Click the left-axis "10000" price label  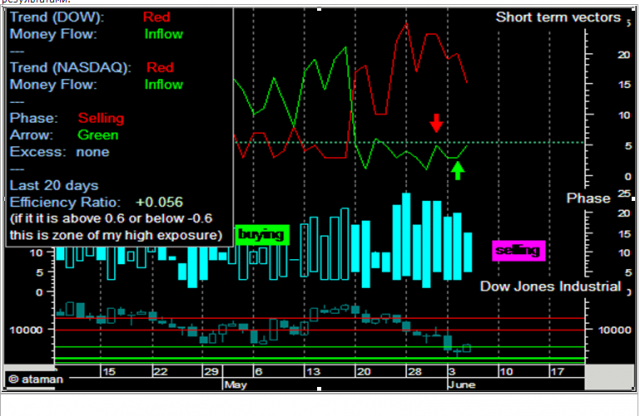[x=26, y=330]
